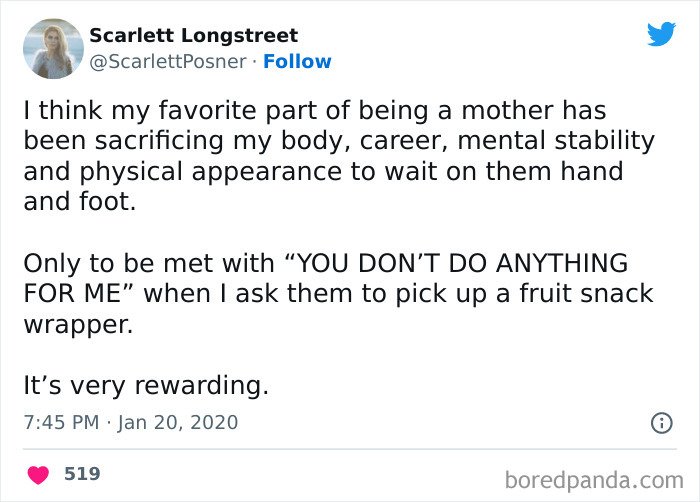
Task: Follow Scarlett Longstreet via Follow link
Action: click(297, 62)
